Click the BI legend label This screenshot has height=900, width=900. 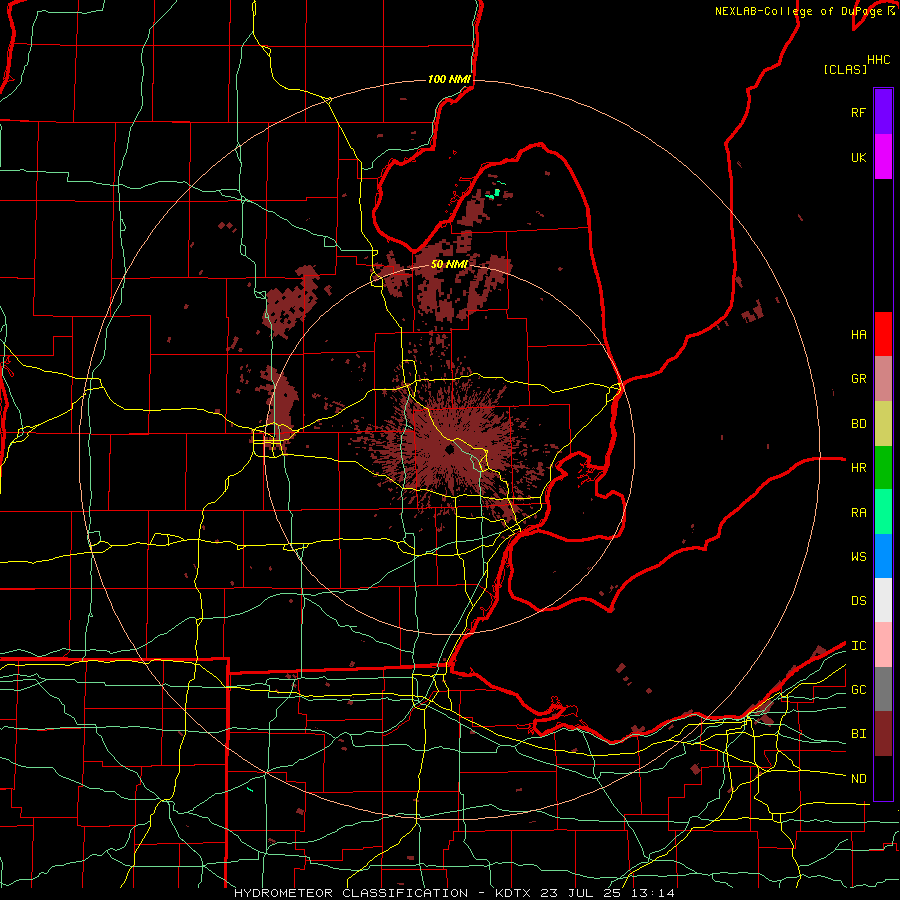pyautogui.click(x=858, y=734)
